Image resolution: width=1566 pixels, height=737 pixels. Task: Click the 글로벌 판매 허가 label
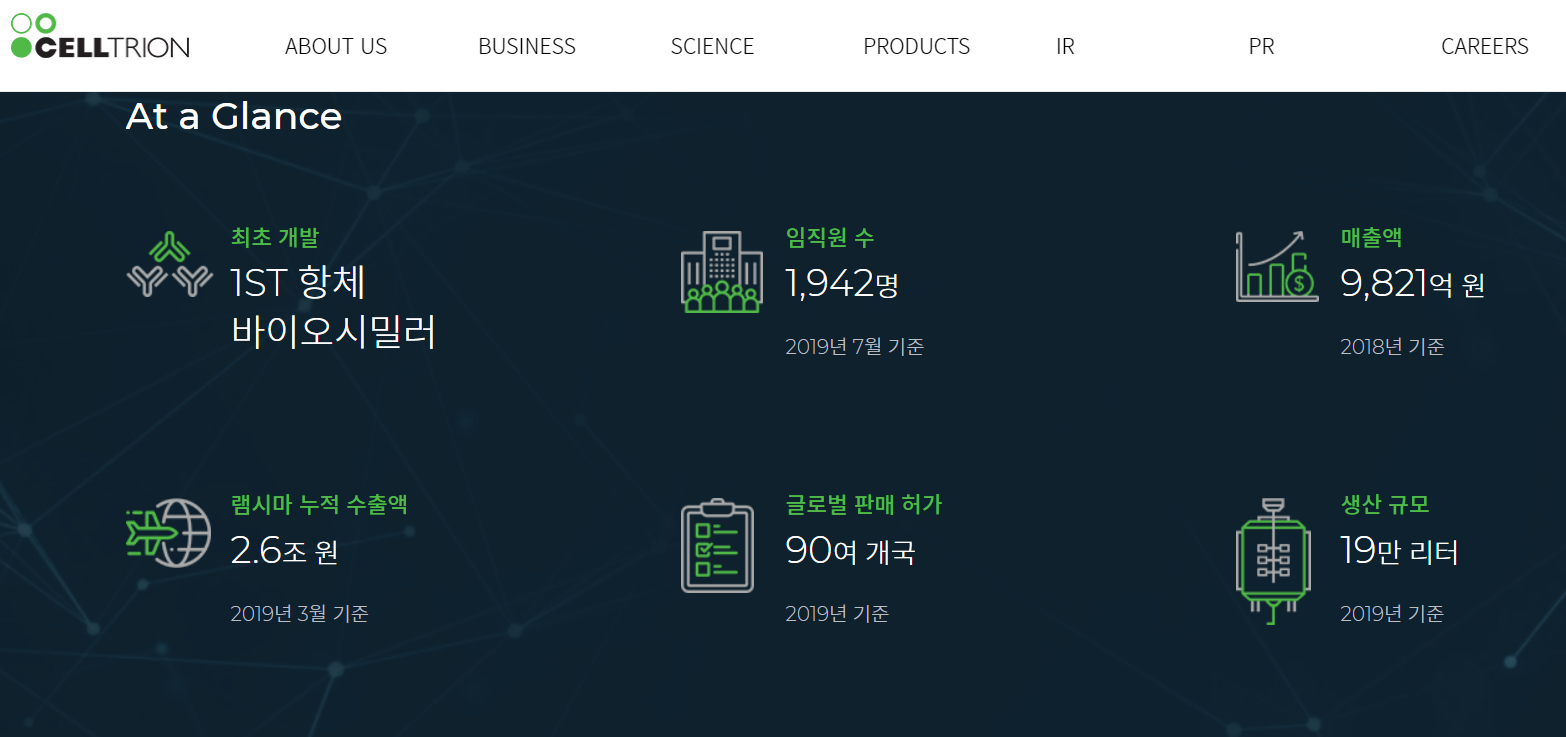[864, 504]
